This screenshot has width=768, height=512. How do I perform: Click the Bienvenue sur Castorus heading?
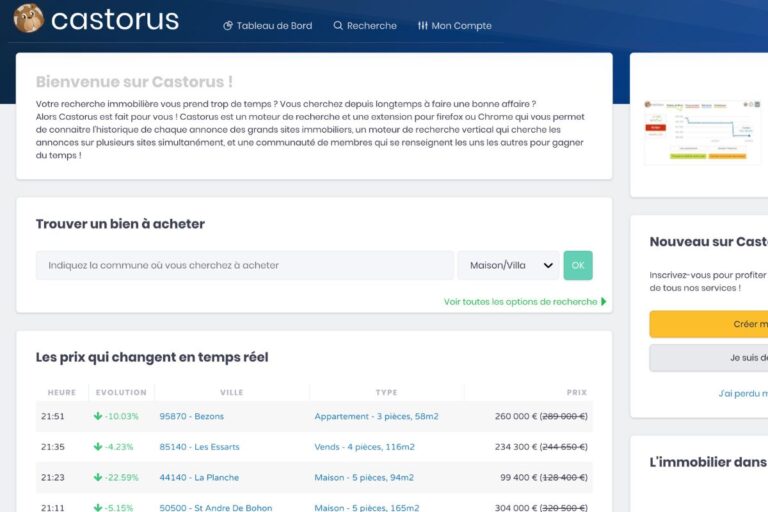coord(134,81)
